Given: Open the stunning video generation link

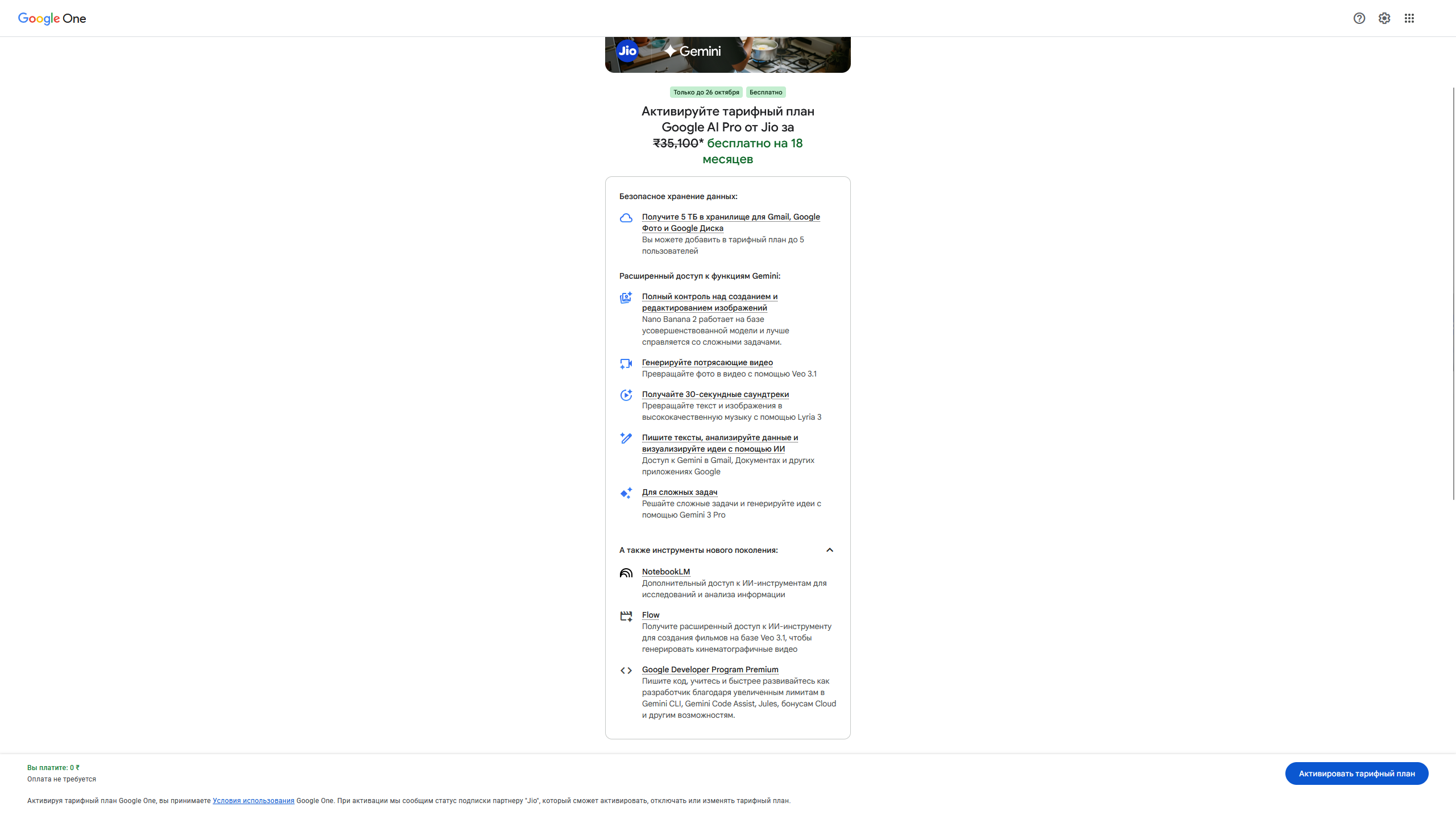Looking at the screenshot, I should 708,362.
